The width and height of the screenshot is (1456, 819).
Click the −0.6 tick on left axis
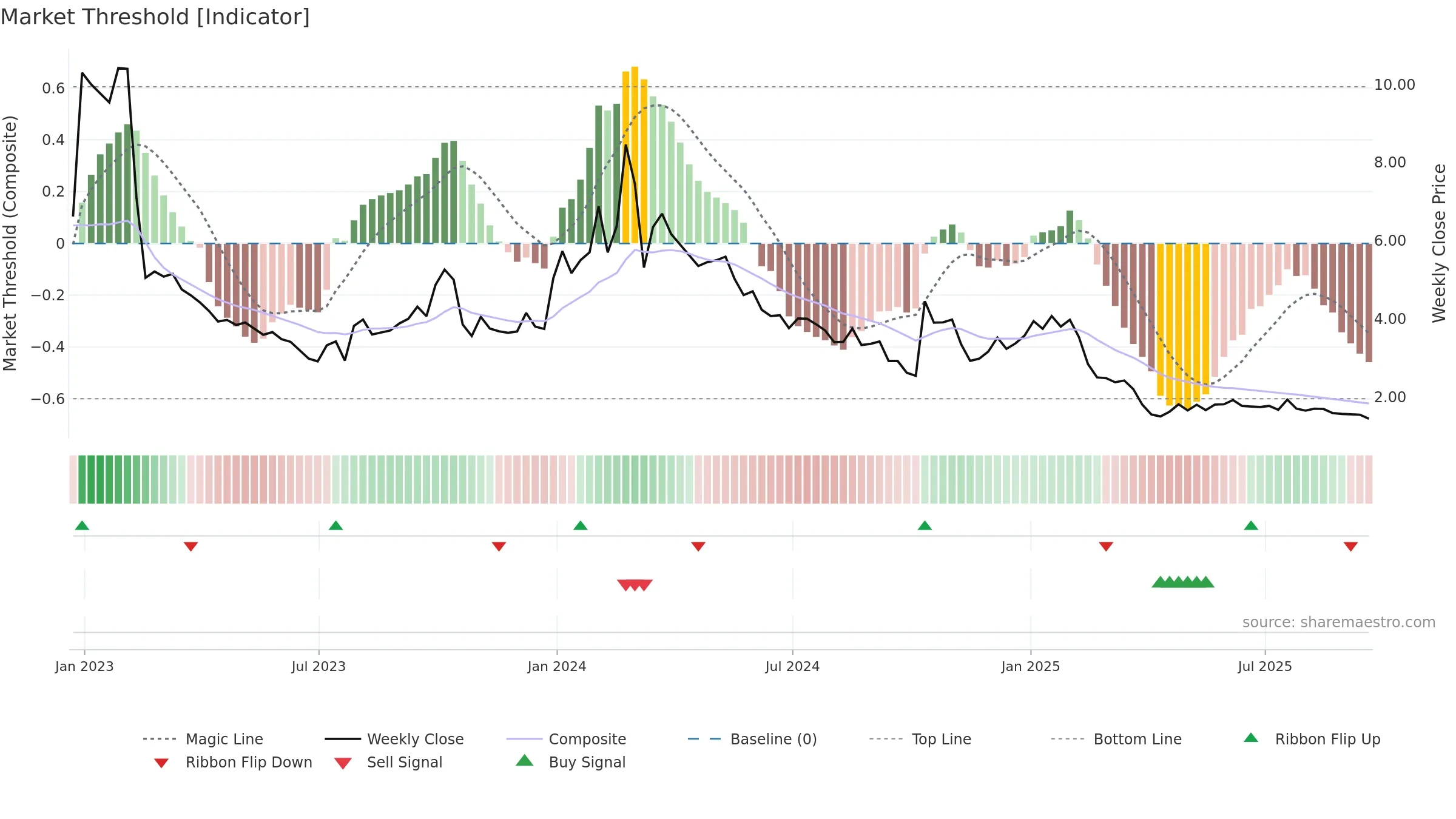48,399
